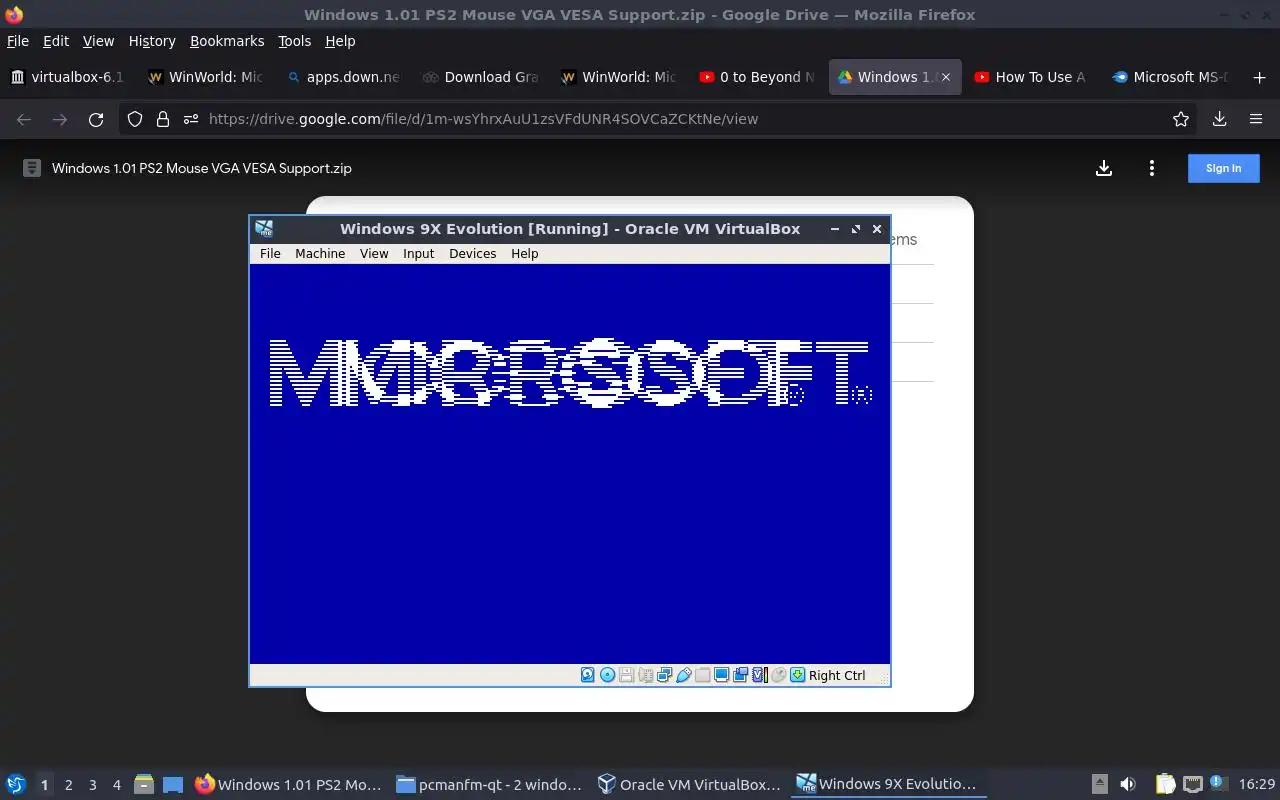Open the VirtualBox Devices menu

coord(472,253)
